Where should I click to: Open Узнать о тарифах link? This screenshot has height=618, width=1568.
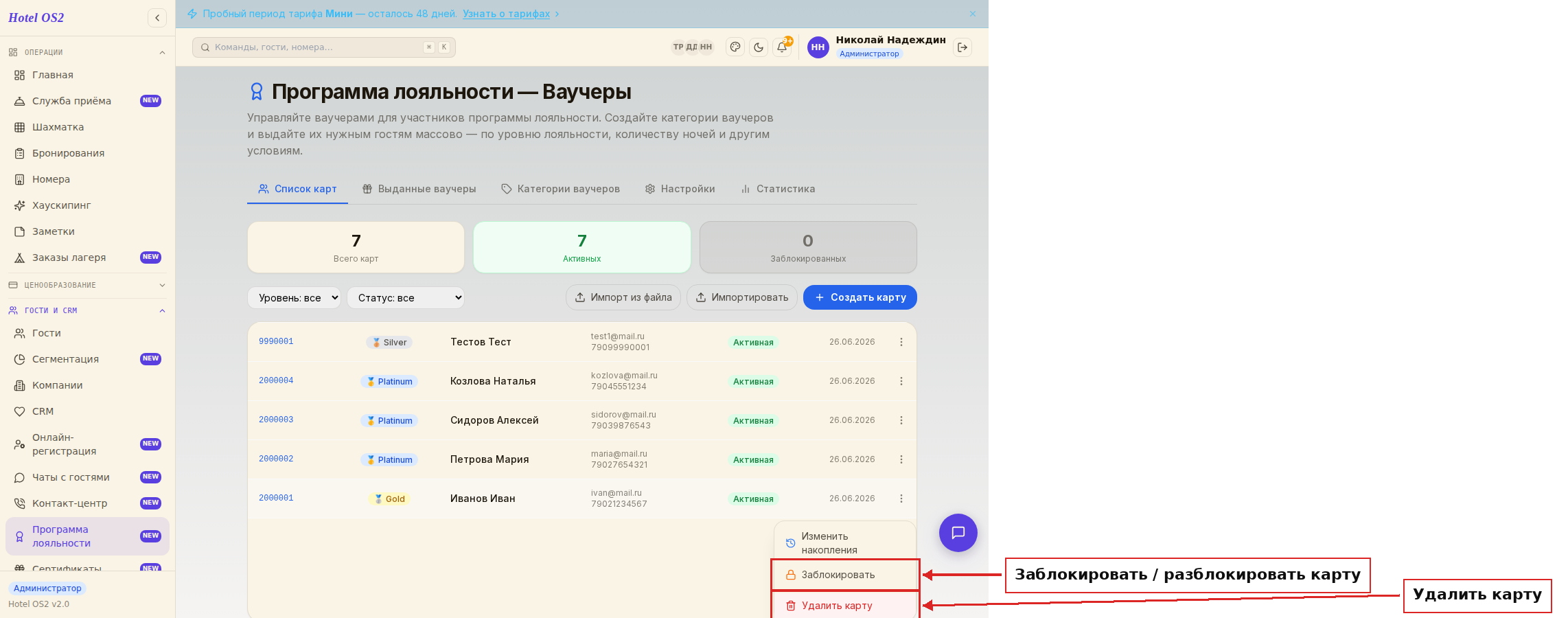pyautogui.click(x=506, y=14)
